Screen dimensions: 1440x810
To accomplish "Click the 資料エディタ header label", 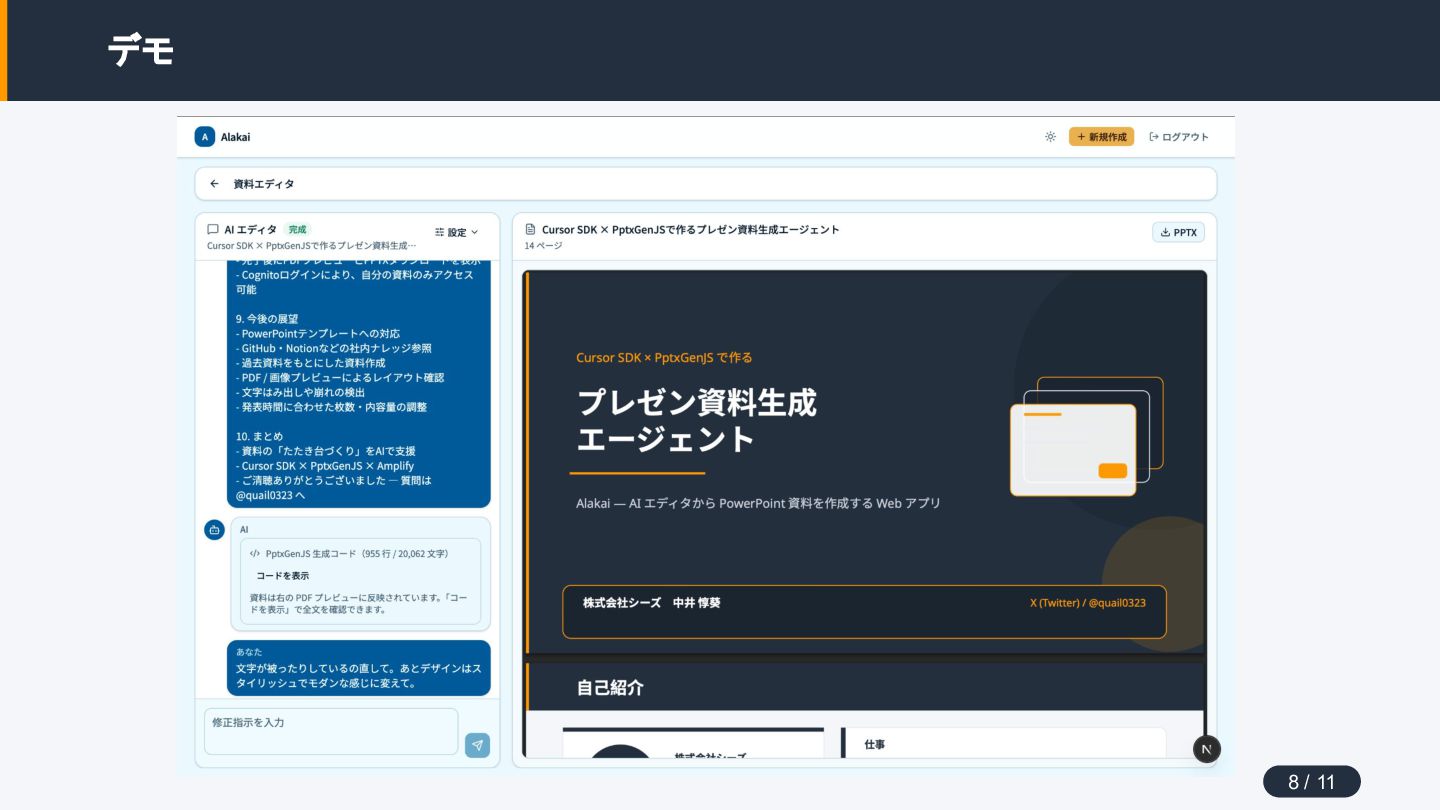I will [264, 184].
